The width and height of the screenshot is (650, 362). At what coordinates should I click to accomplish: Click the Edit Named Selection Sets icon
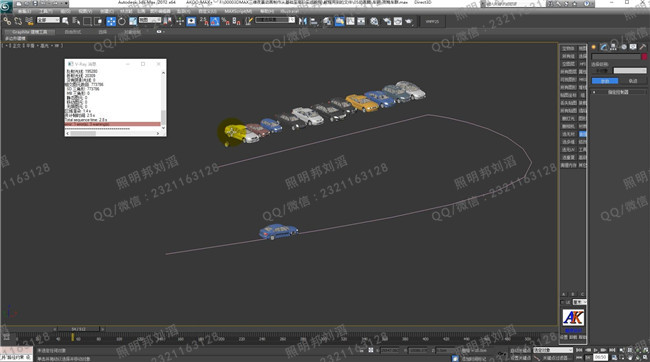(x=249, y=21)
